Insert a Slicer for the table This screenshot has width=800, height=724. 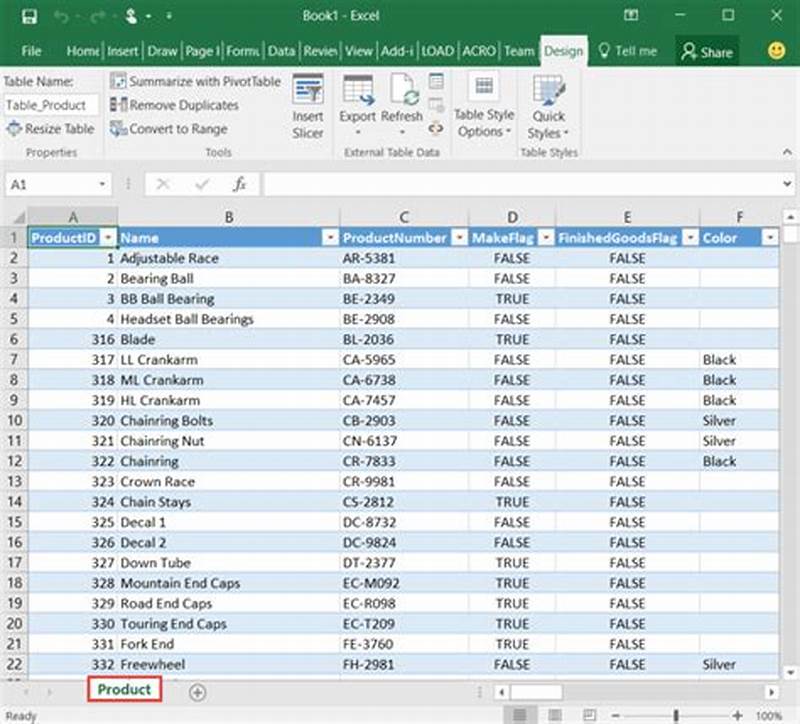point(307,104)
